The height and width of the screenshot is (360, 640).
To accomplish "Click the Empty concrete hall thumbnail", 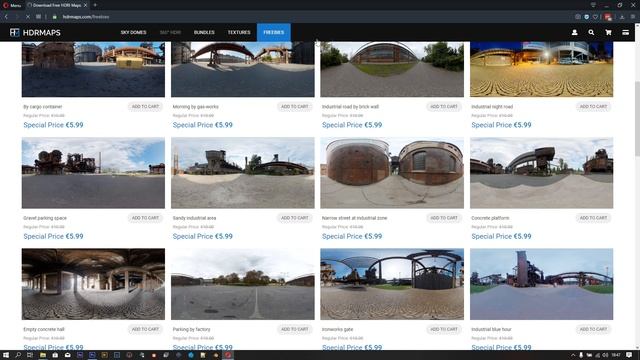I will 93,284.
